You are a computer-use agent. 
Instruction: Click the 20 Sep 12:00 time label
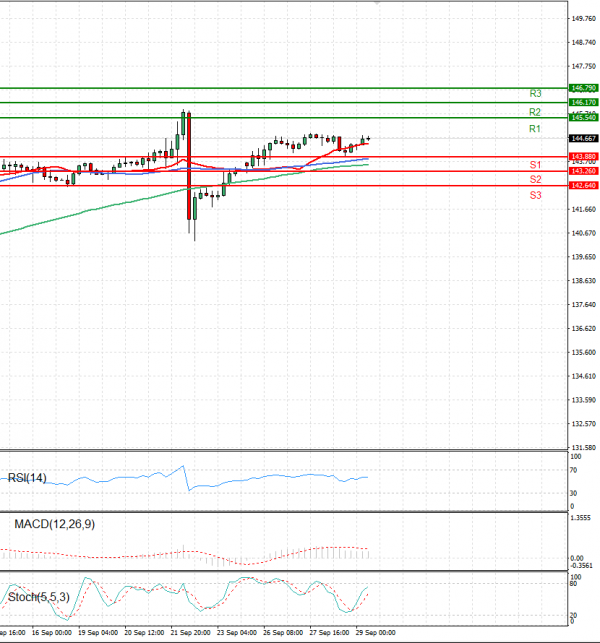144,633
